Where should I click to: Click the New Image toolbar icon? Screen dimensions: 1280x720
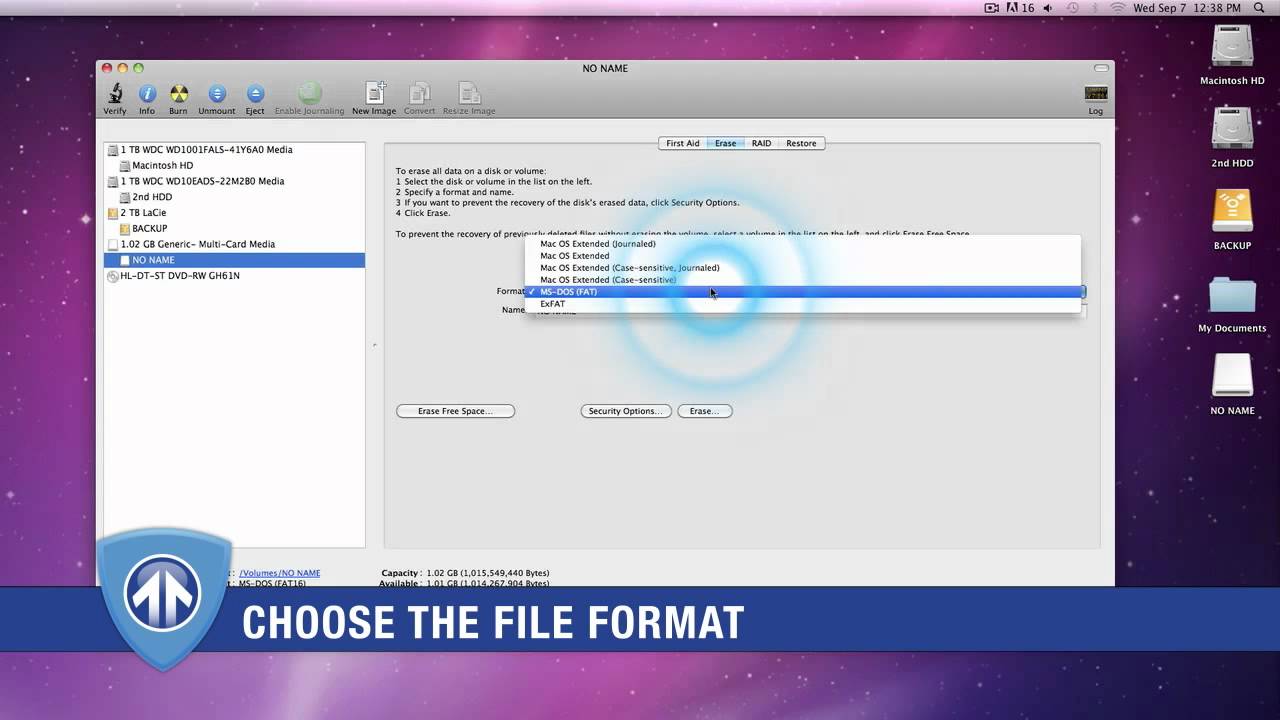pos(375,93)
